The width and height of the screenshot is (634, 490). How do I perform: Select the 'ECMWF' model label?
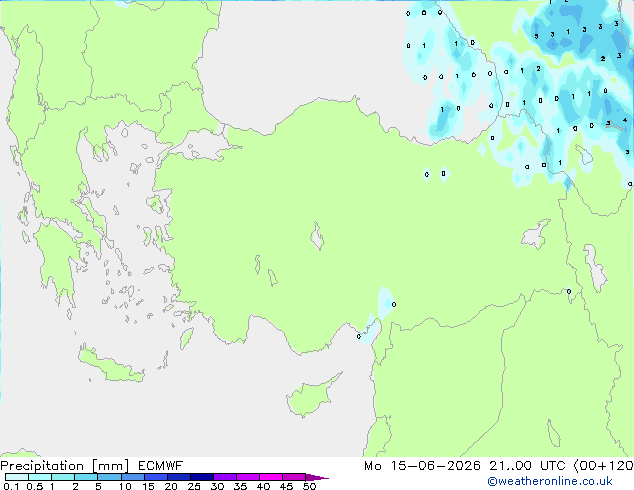pyautogui.click(x=161, y=466)
